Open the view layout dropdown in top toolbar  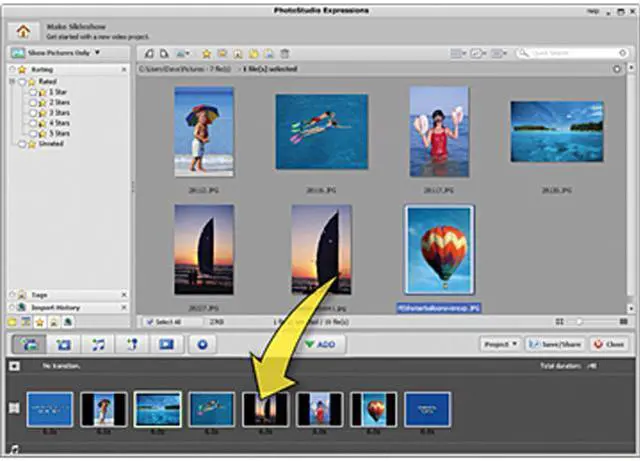(458, 53)
